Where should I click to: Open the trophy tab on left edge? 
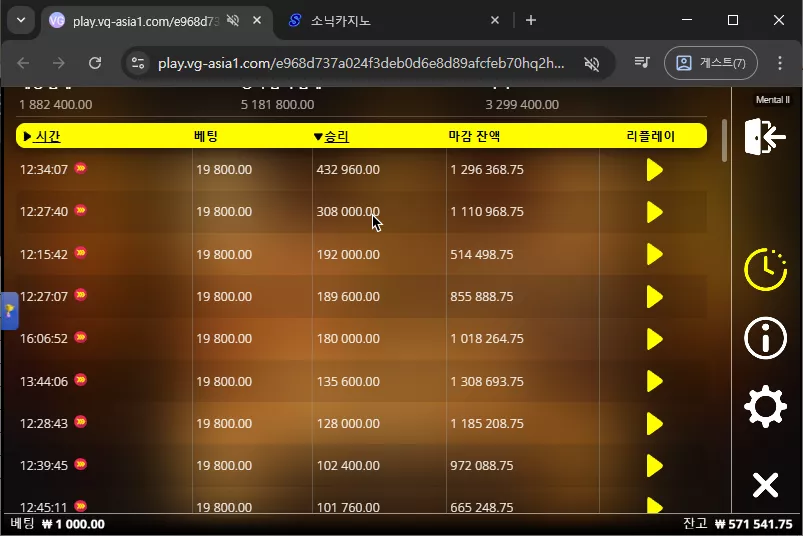click(9, 311)
